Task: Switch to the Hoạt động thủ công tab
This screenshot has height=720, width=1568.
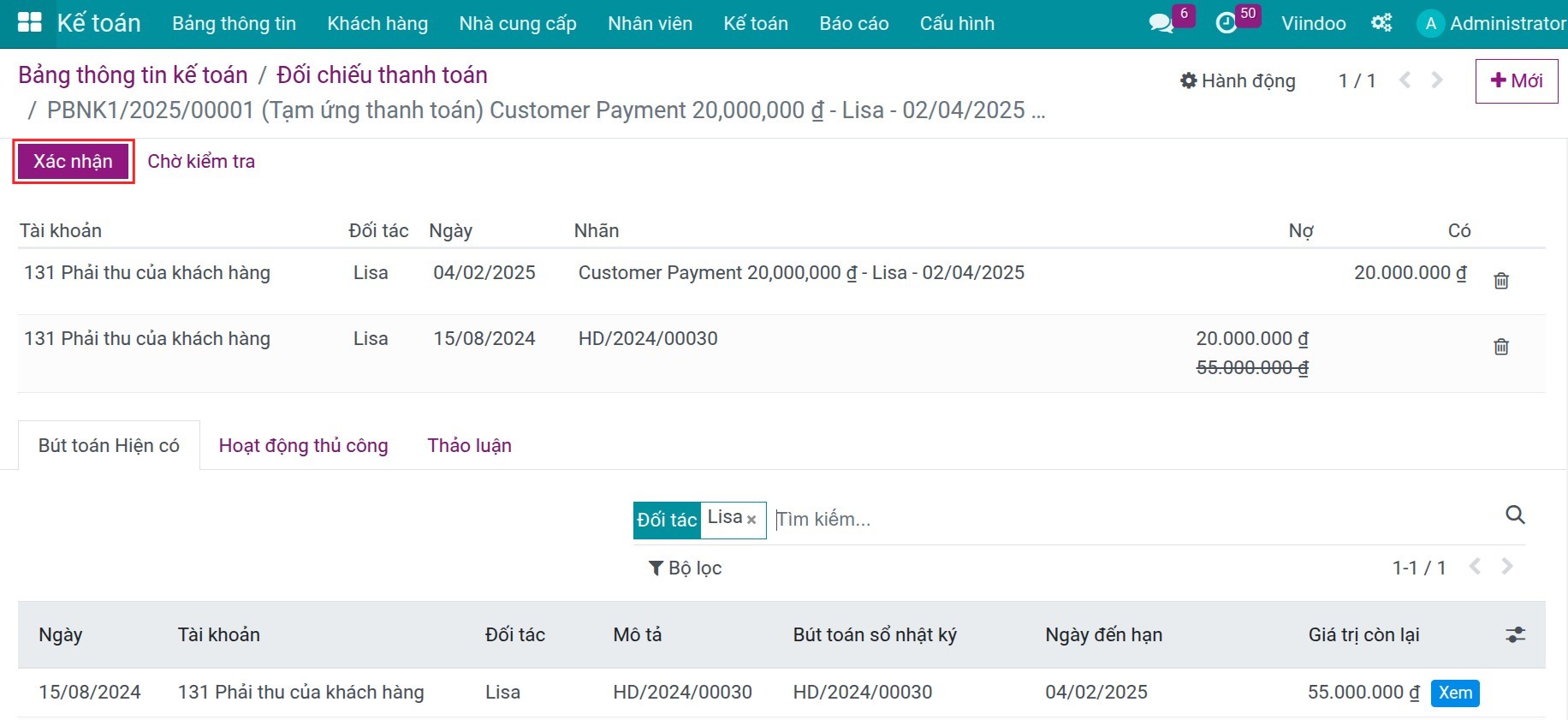Action: pyautogui.click(x=303, y=445)
